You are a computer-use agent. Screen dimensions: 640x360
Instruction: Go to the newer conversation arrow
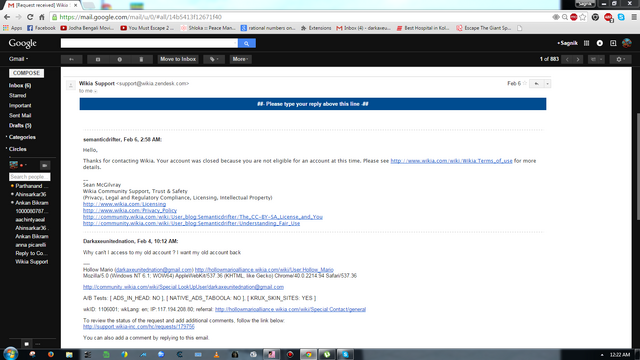click(x=567, y=59)
